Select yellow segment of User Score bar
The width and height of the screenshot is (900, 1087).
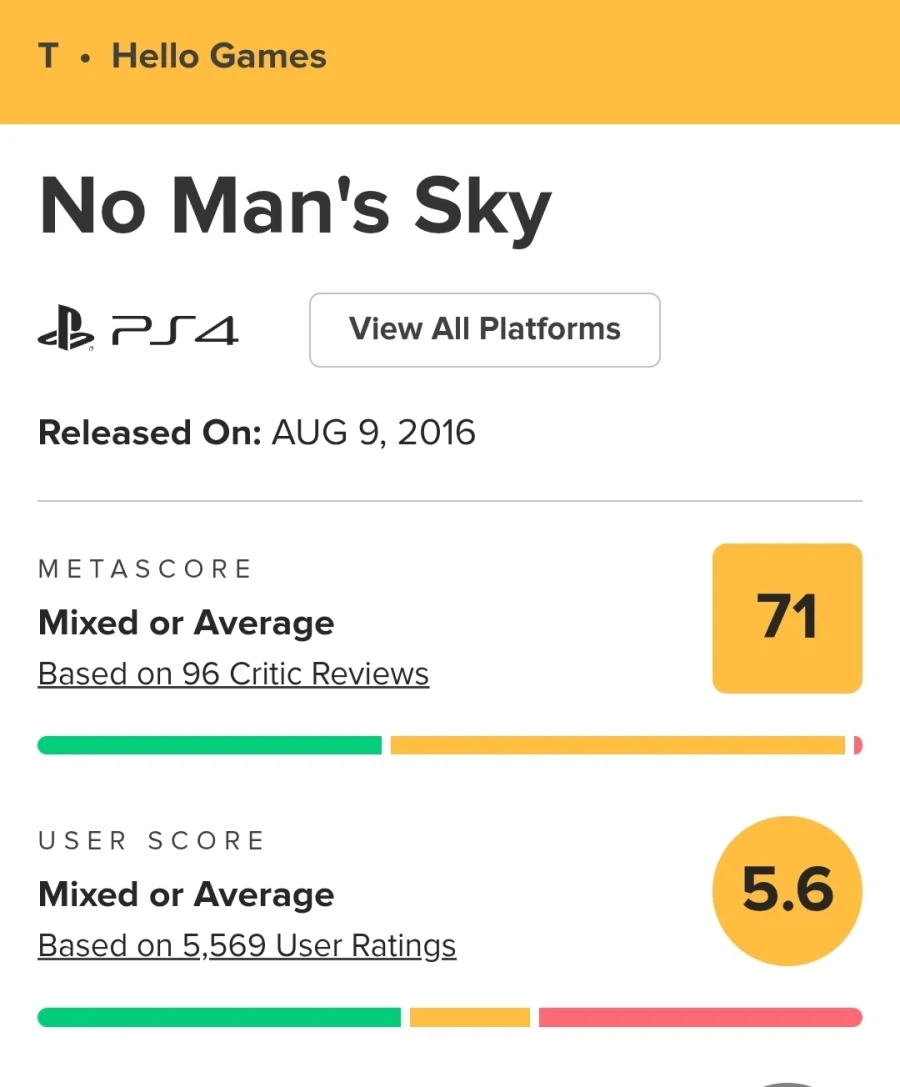click(x=469, y=1017)
